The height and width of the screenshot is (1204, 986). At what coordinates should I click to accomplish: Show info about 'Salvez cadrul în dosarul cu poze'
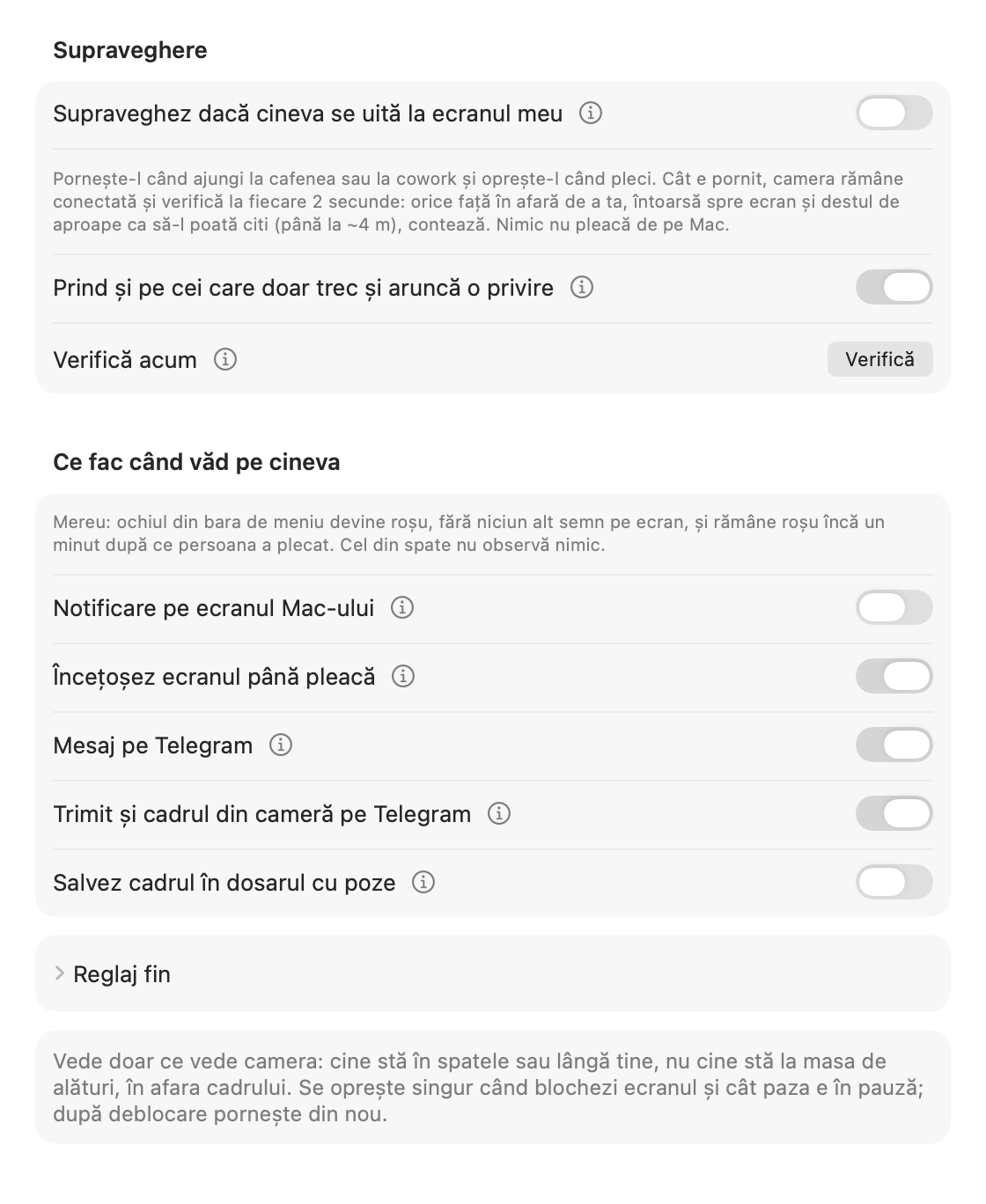423,883
